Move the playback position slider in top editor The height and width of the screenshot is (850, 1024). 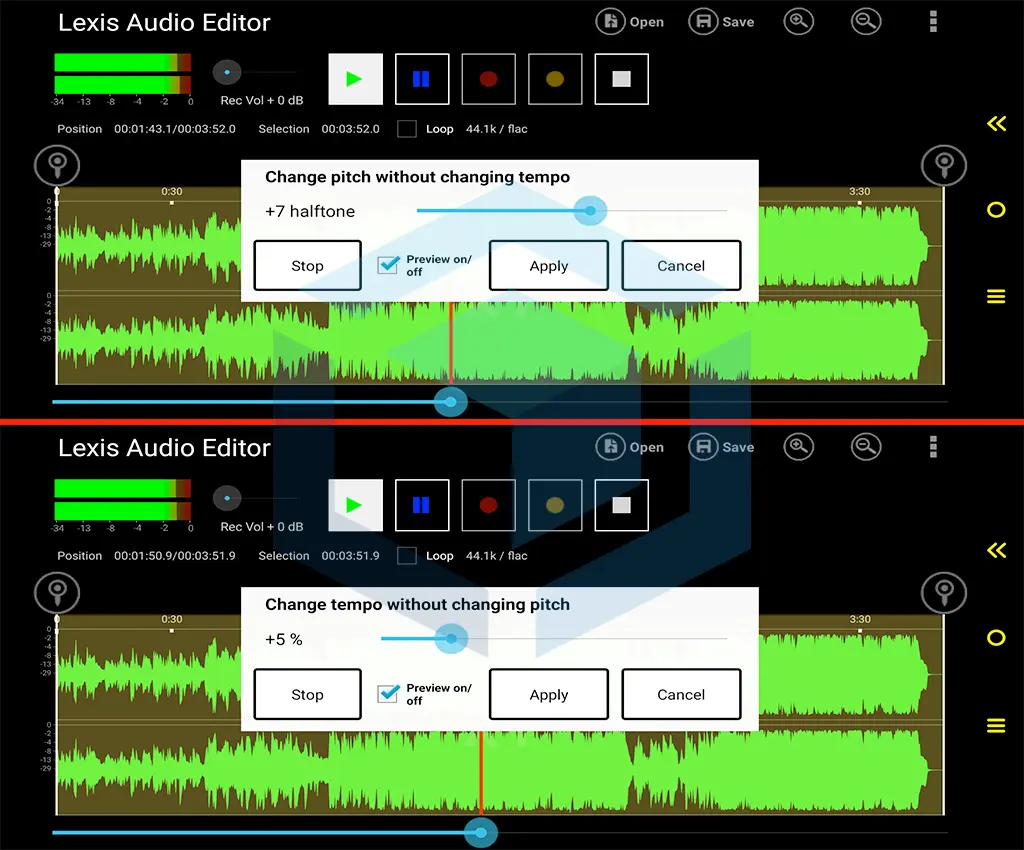point(451,402)
